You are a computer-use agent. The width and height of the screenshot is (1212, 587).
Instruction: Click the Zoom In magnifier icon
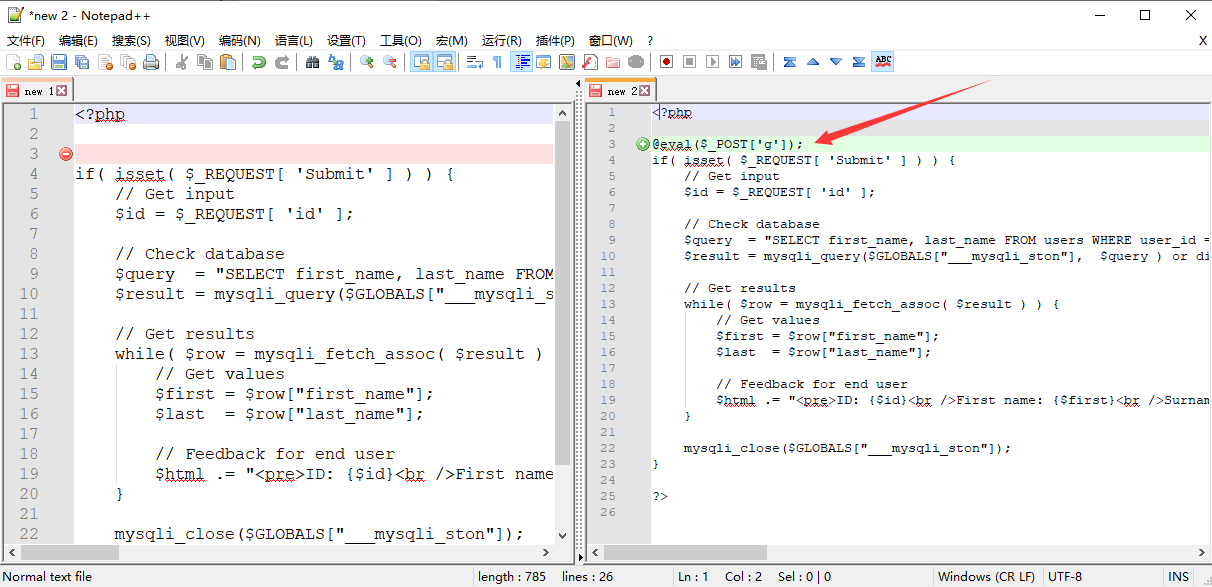367,62
